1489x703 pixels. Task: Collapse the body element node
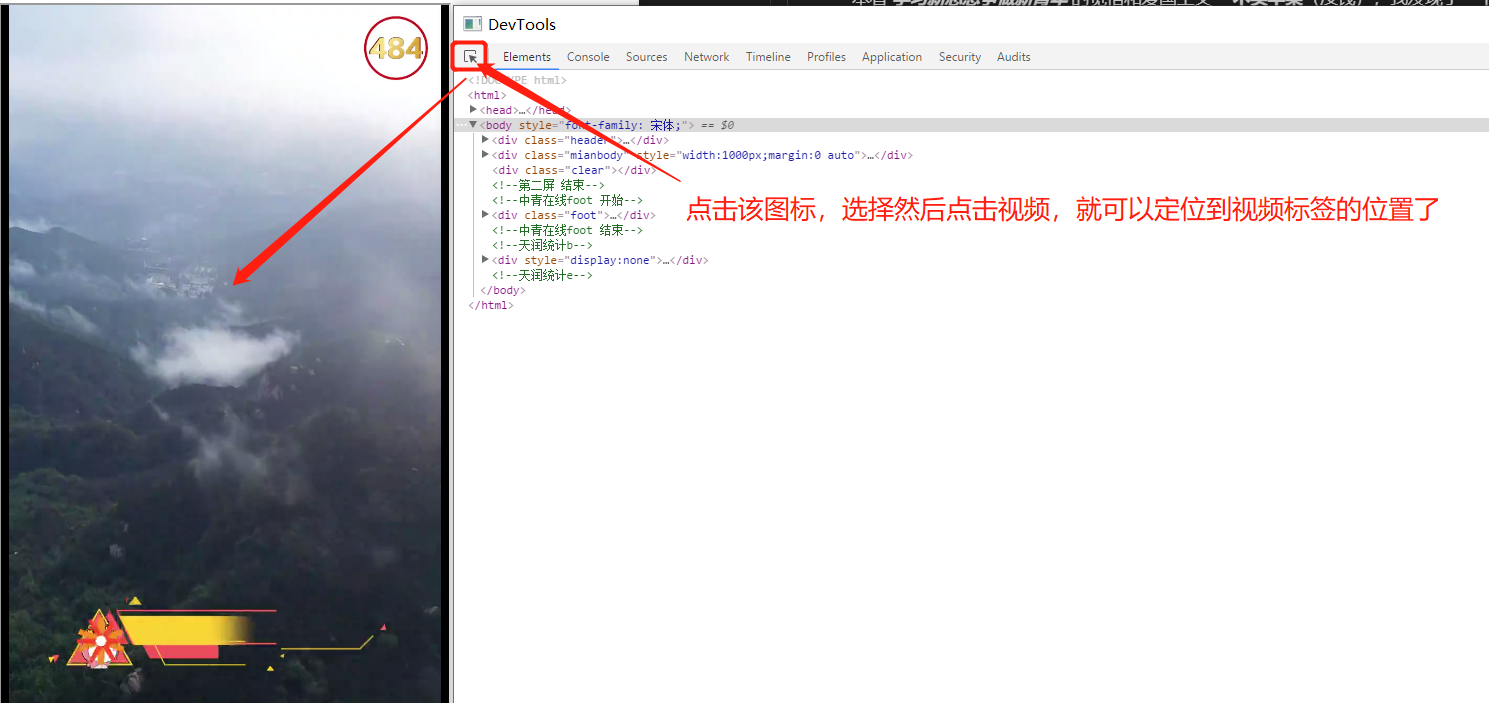474,125
